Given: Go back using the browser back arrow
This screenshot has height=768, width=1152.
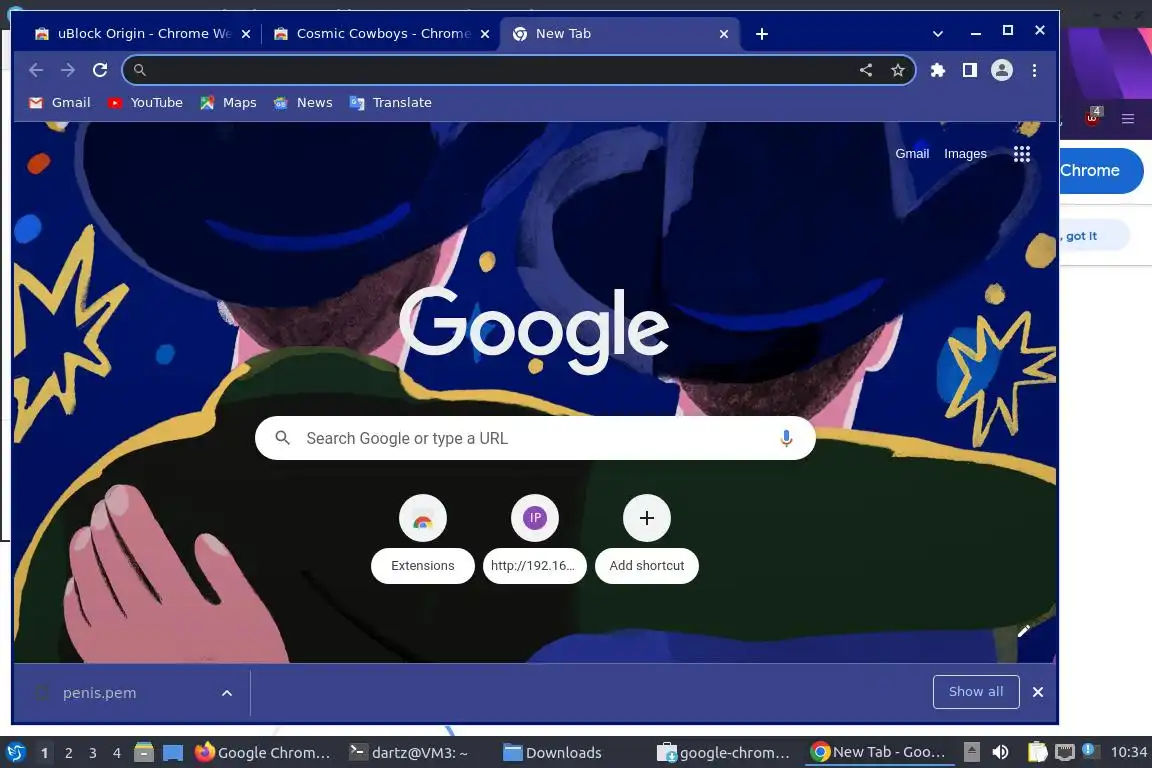Looking at the screenshot, I should (x=35, y=70).
